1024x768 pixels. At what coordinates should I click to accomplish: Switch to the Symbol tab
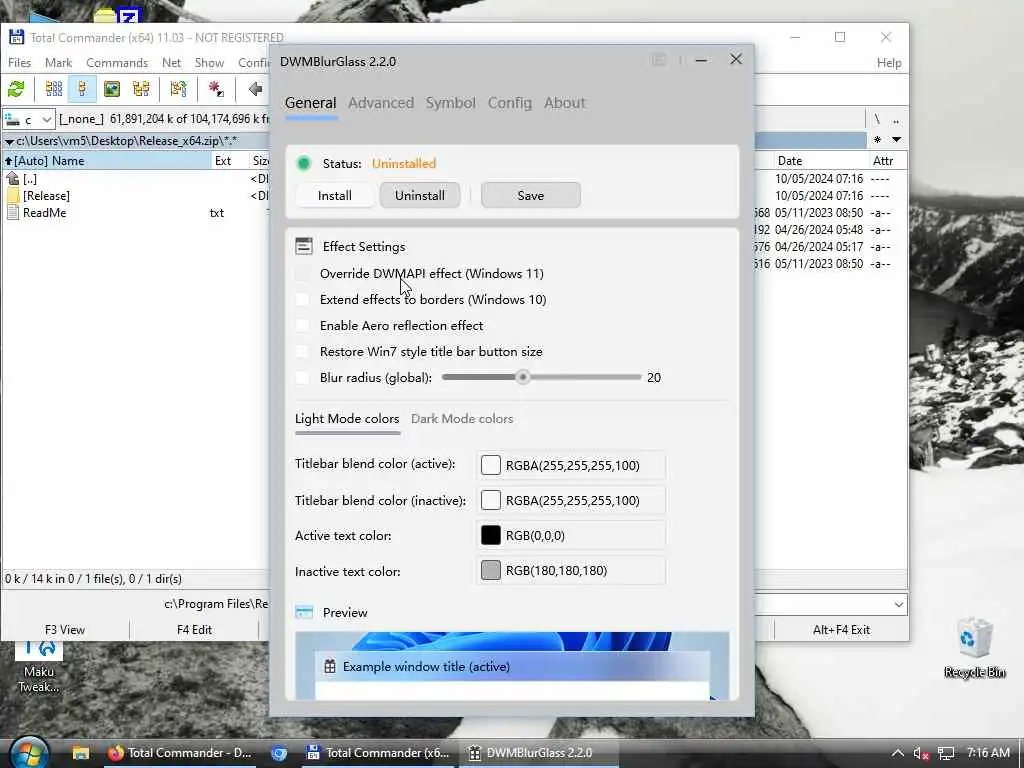(x=451, y=103)
